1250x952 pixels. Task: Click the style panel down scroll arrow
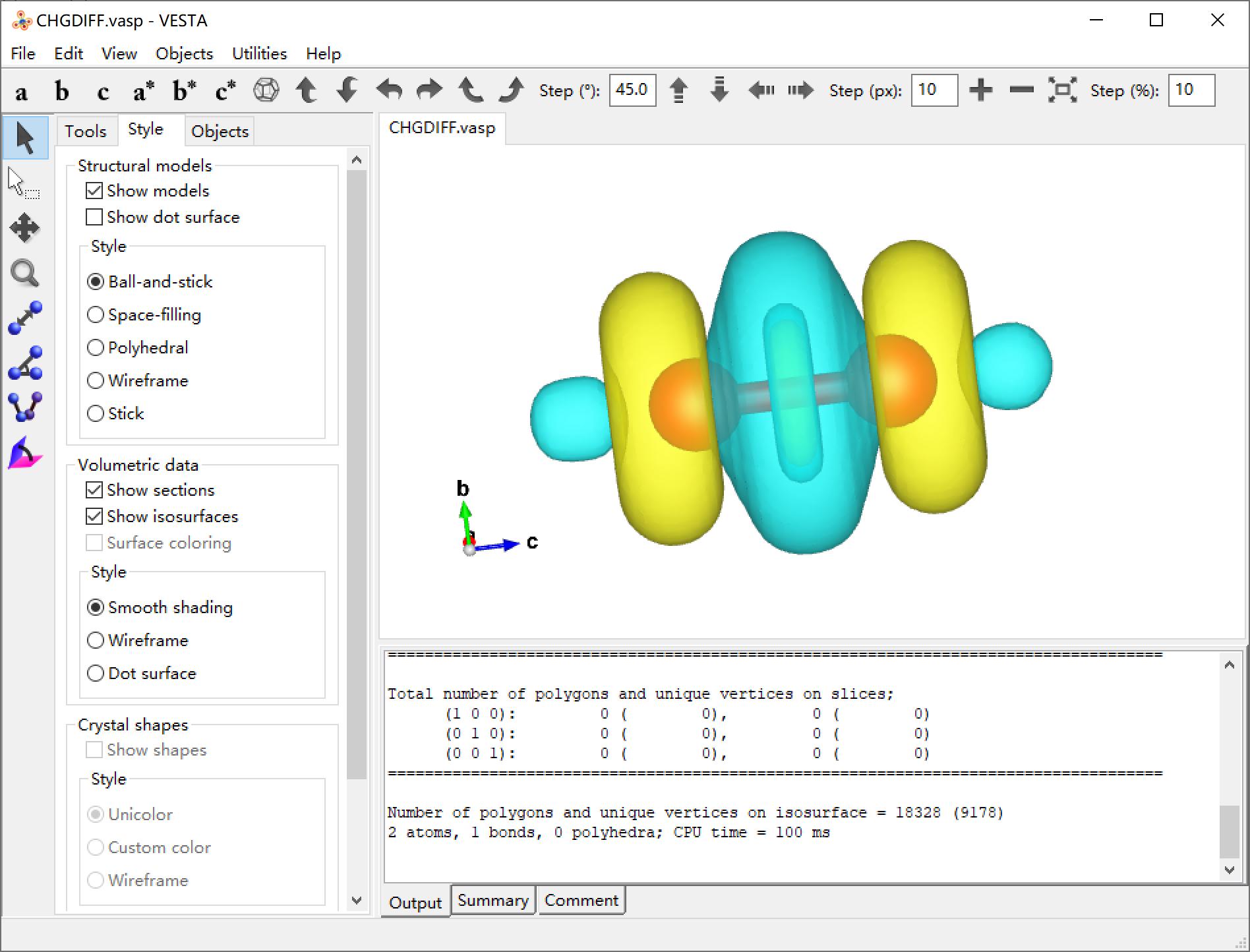(x=357, y=900)
